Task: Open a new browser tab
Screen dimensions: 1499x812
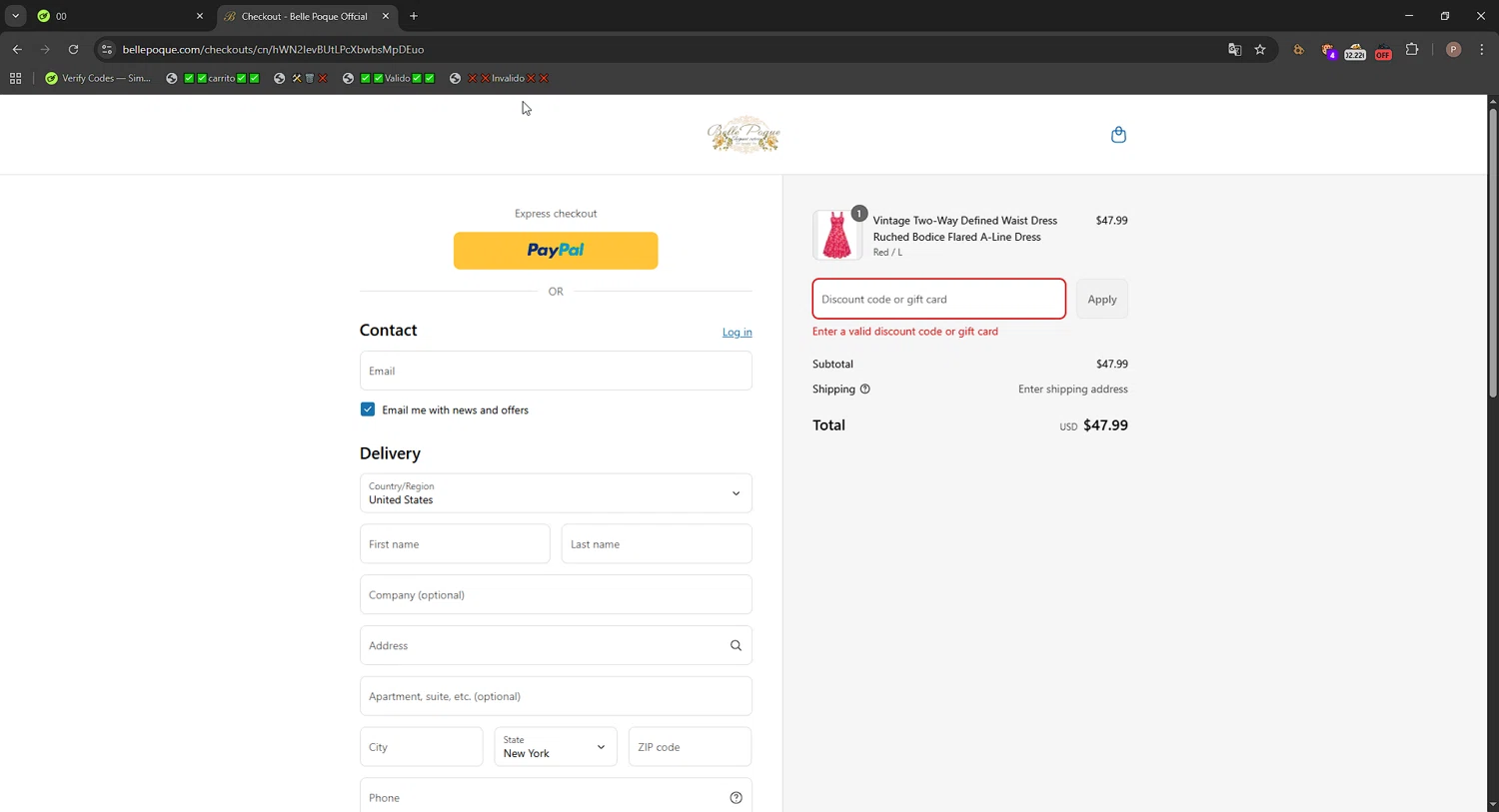Action: point(414,16)
